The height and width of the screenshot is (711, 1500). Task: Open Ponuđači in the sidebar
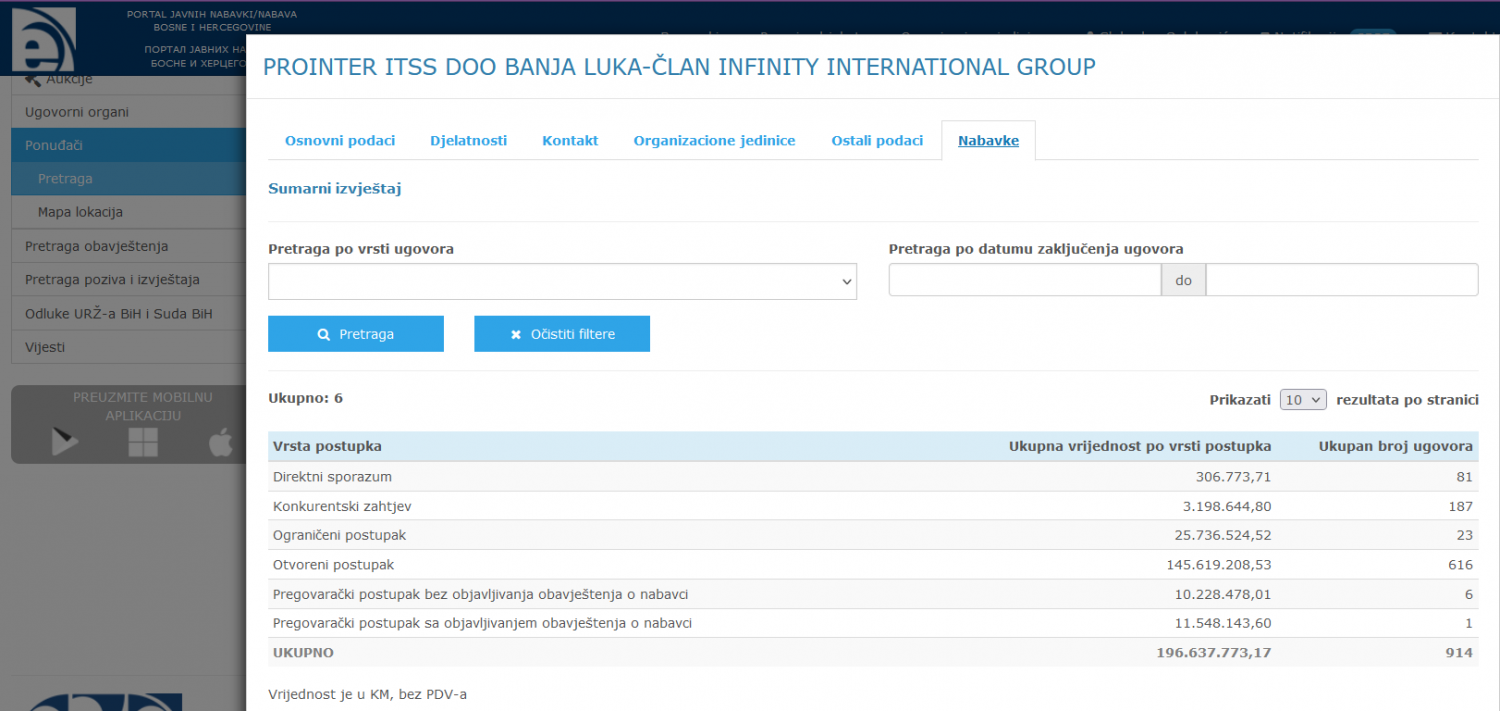click(129, 145)
